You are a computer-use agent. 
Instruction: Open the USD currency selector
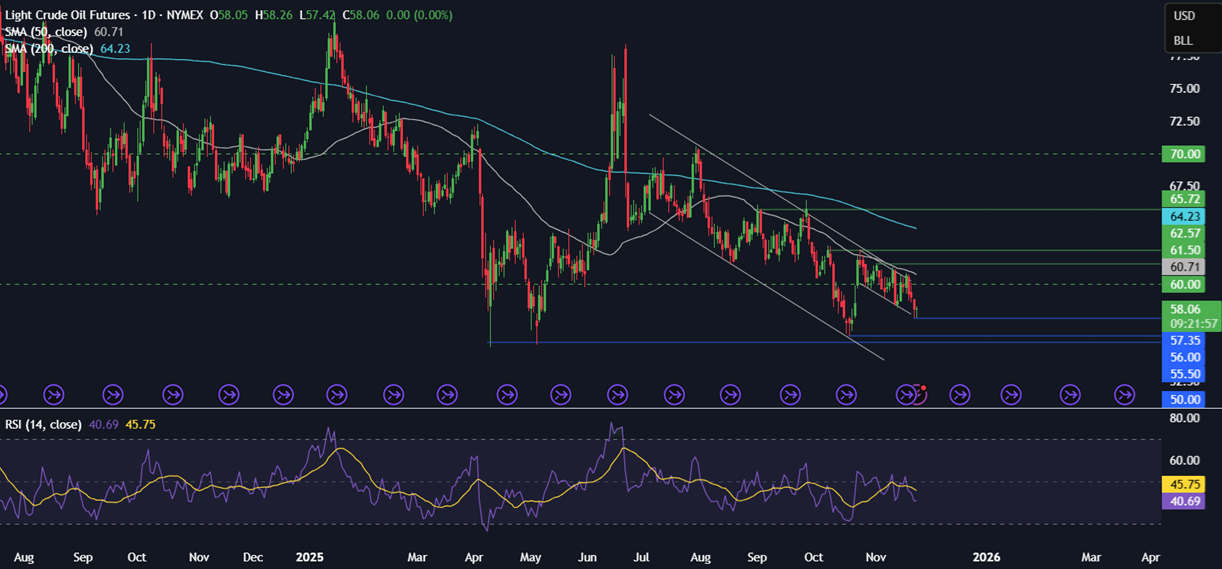click(1184, 16)
